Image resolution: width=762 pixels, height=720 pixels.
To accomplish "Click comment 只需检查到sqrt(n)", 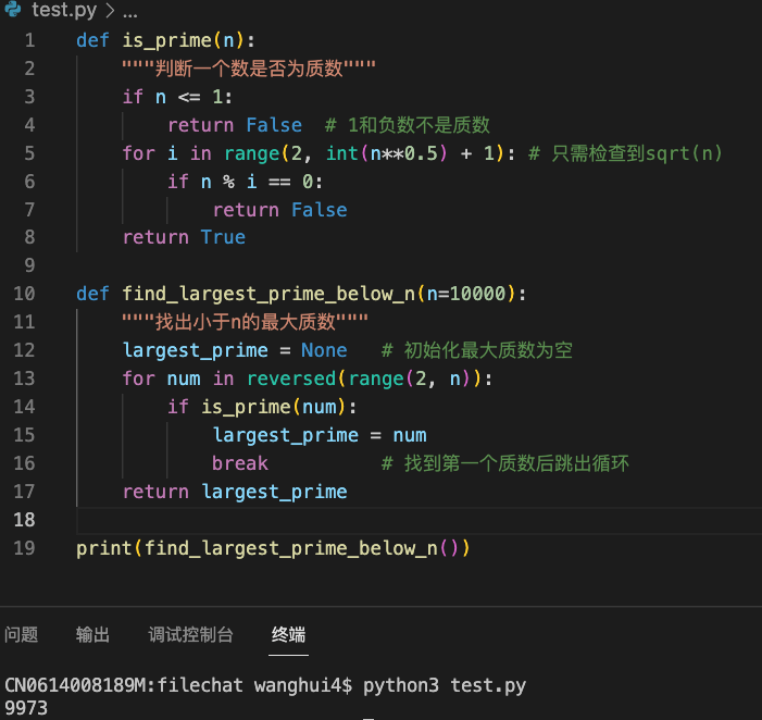I will click(625, 154).
